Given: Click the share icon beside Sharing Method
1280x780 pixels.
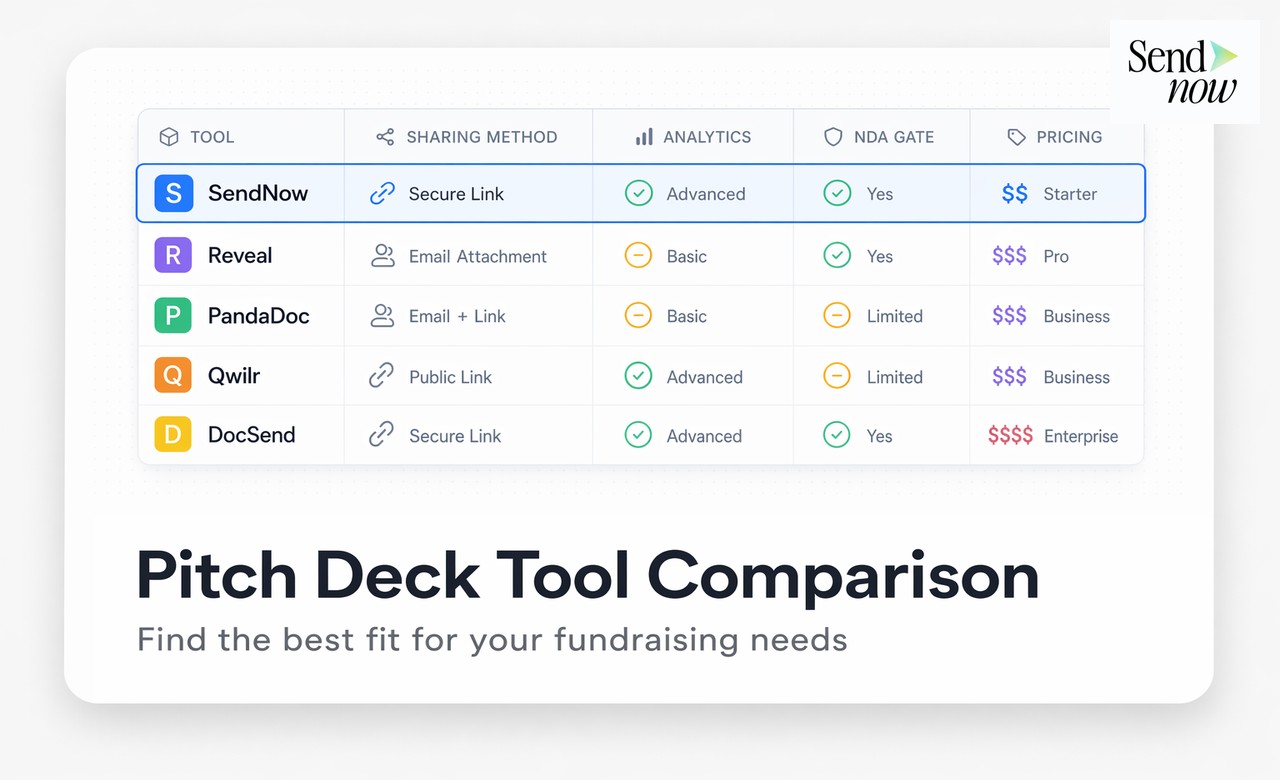Looking at the screenshot, I should click(x=383, y=136).
